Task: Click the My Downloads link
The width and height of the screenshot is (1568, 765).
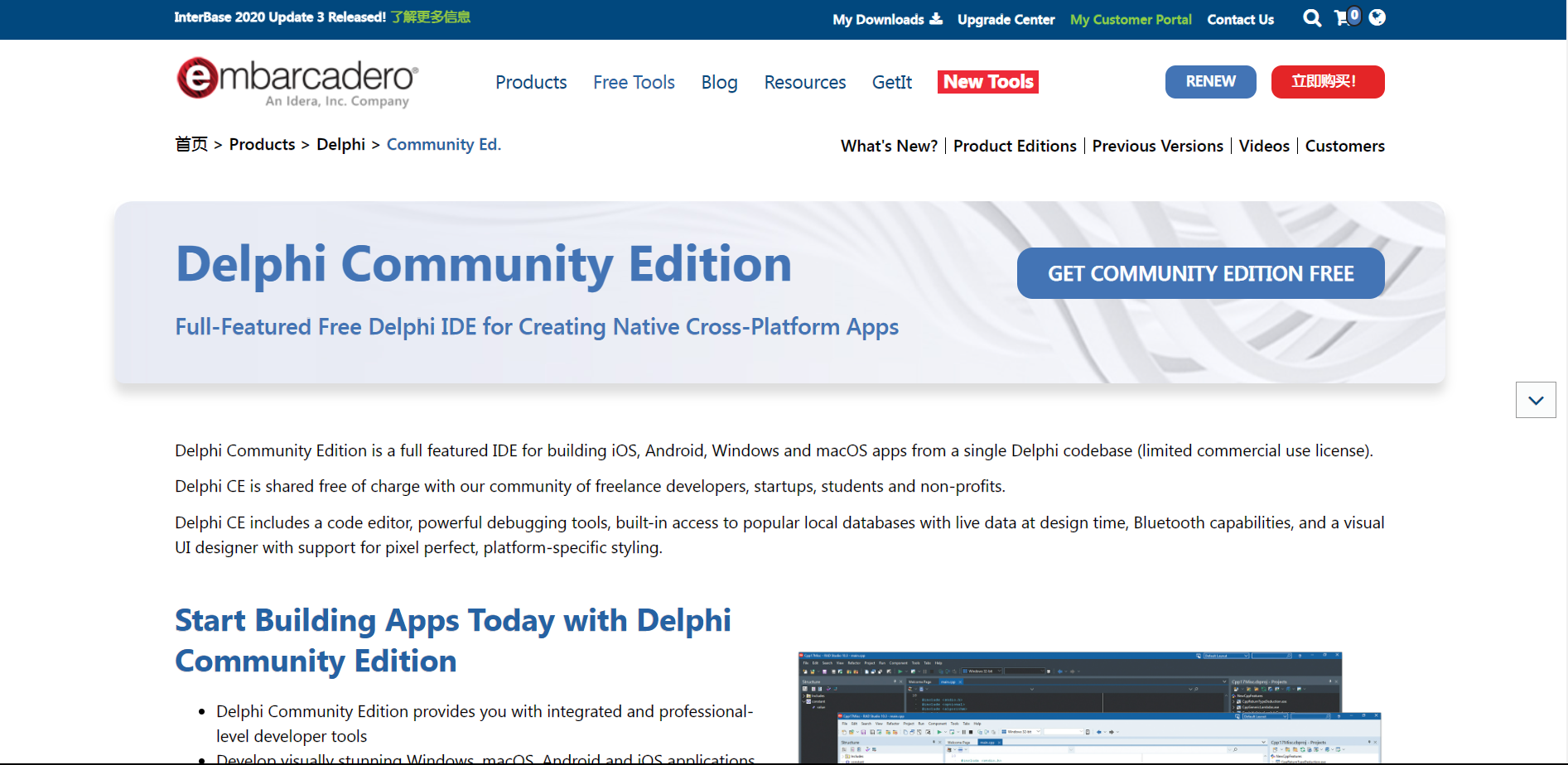Action: [x=887, y=19]
